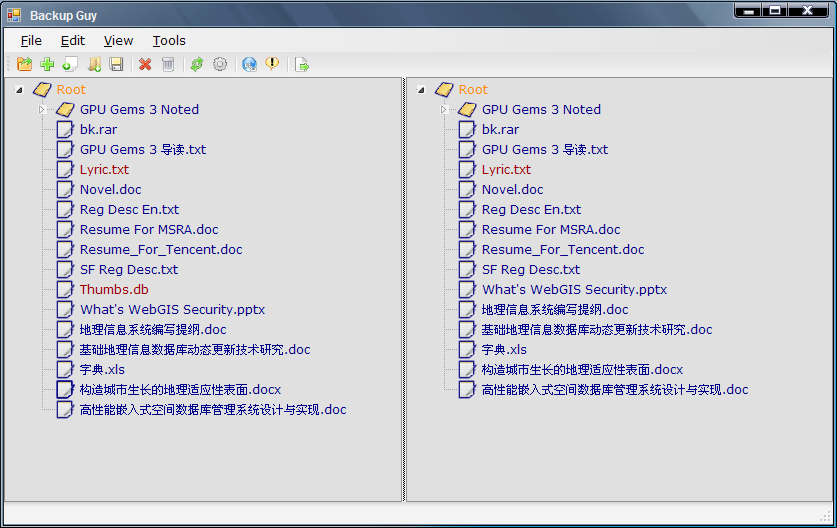837x528 pixels.
Task: Select SF Reg Desc.txt in left pane
Action: pyautogui.click(x=129, y=270)
